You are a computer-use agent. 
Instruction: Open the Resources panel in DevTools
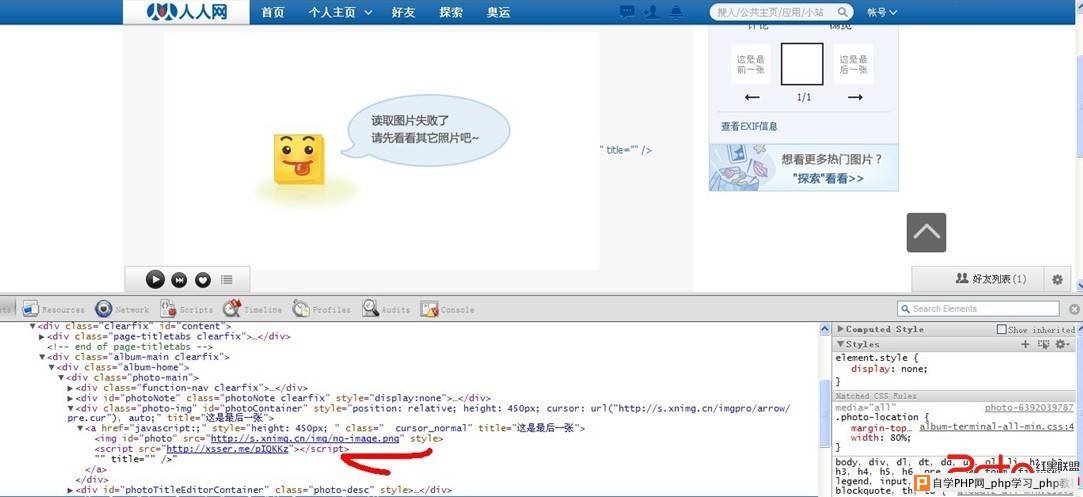point(53,309)
